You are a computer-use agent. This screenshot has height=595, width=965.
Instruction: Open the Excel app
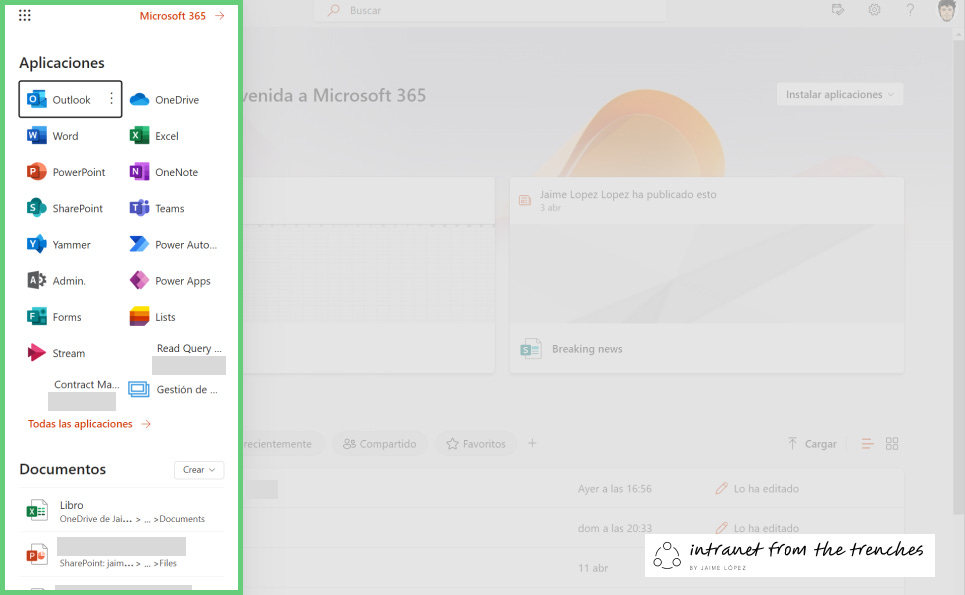tap(154, 136)
